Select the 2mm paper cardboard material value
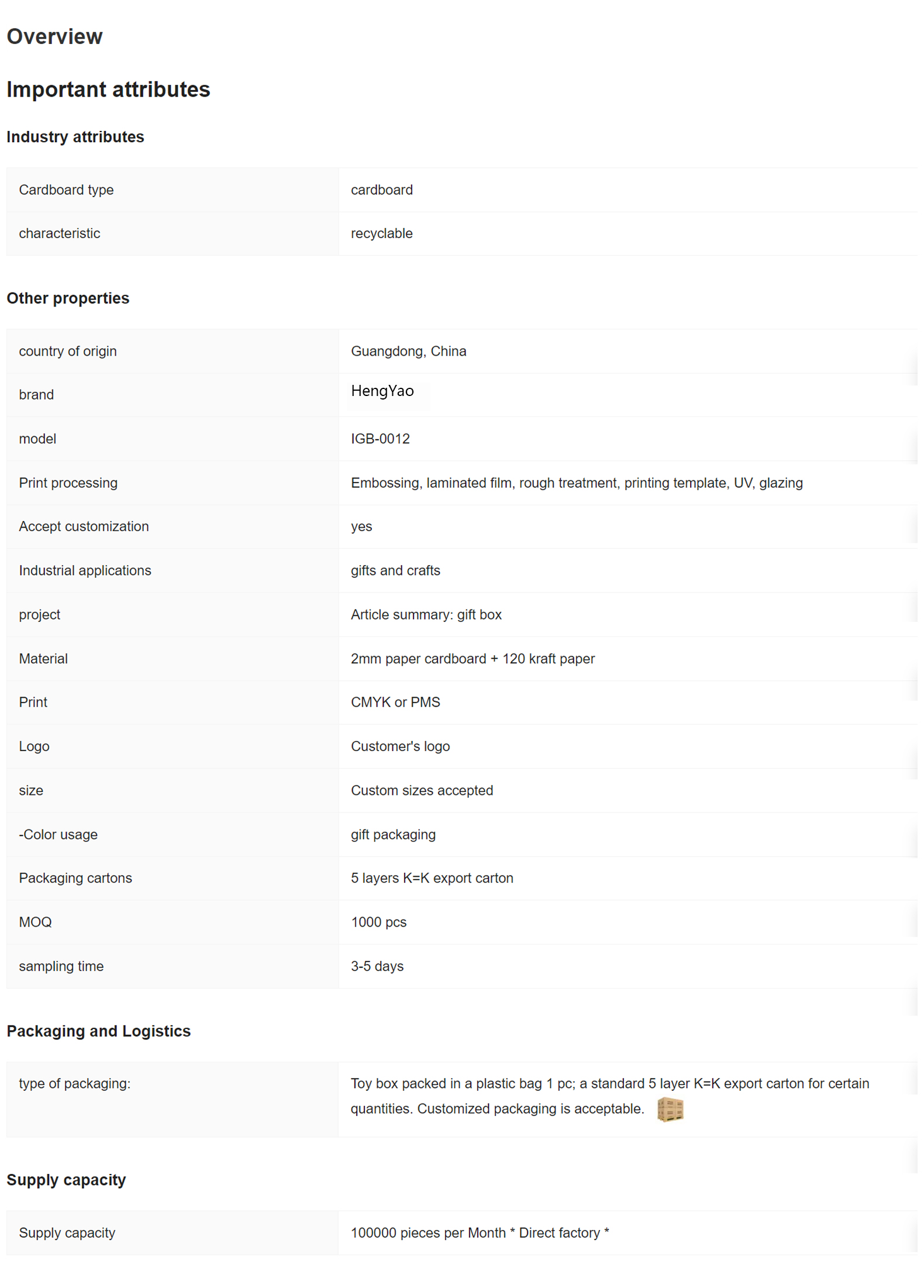 (473, 659)
